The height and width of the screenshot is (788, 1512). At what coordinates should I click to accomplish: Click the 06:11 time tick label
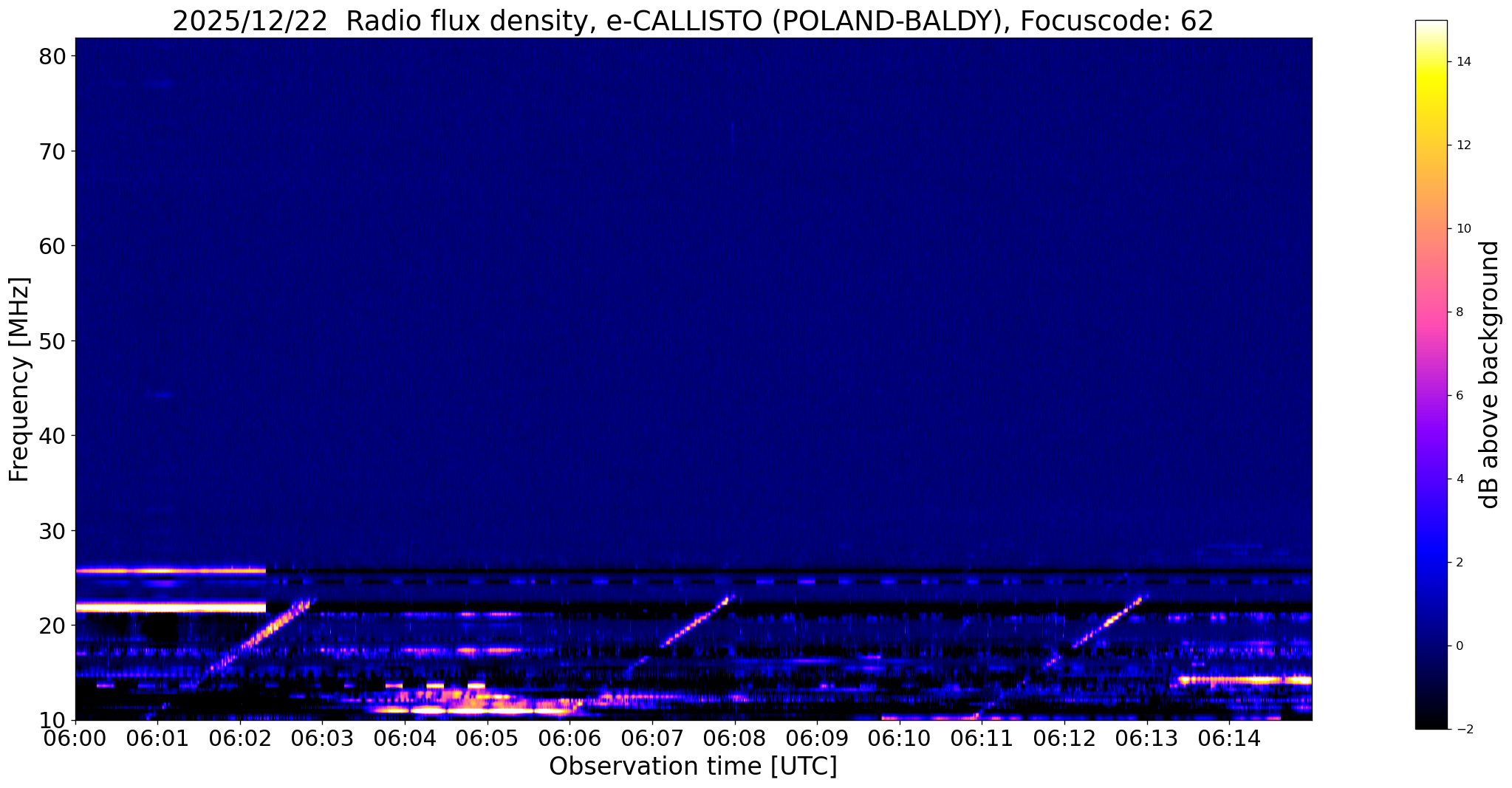[x=981, y=738]
